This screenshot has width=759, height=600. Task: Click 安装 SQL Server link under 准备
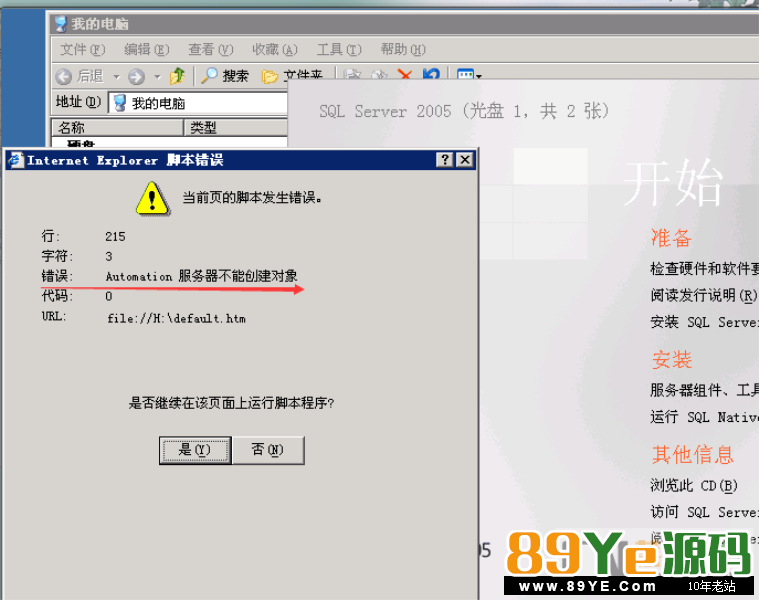click(704, 322)
